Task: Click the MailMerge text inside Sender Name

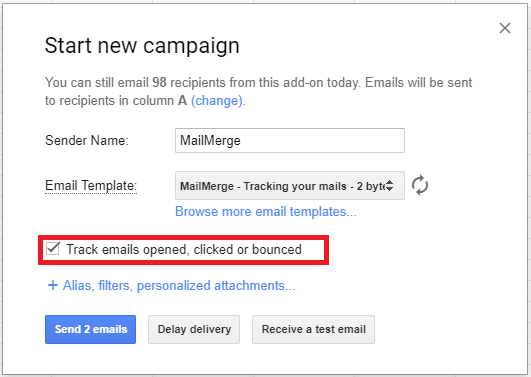Action: (x=210, y=141)
